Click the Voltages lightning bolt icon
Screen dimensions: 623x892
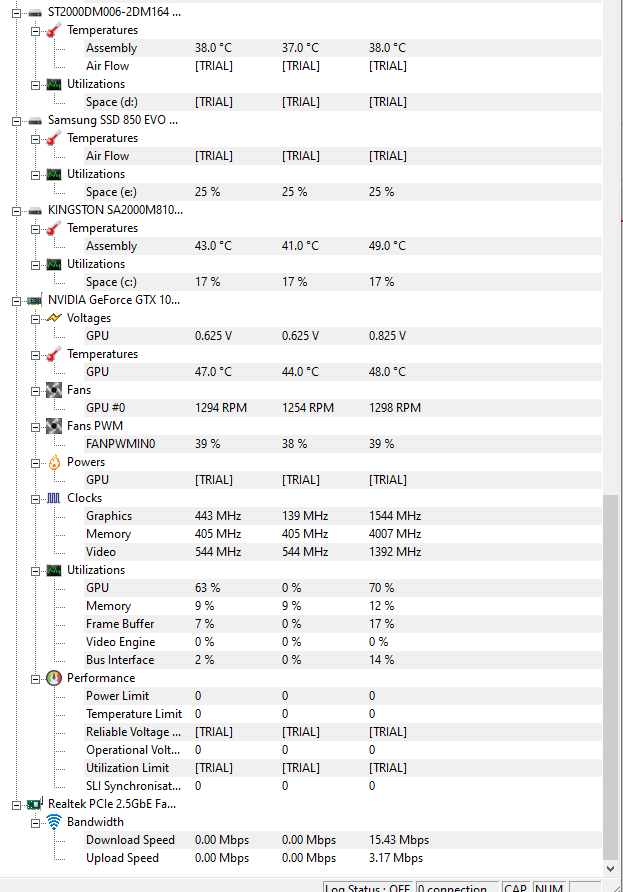click(54, 318)
